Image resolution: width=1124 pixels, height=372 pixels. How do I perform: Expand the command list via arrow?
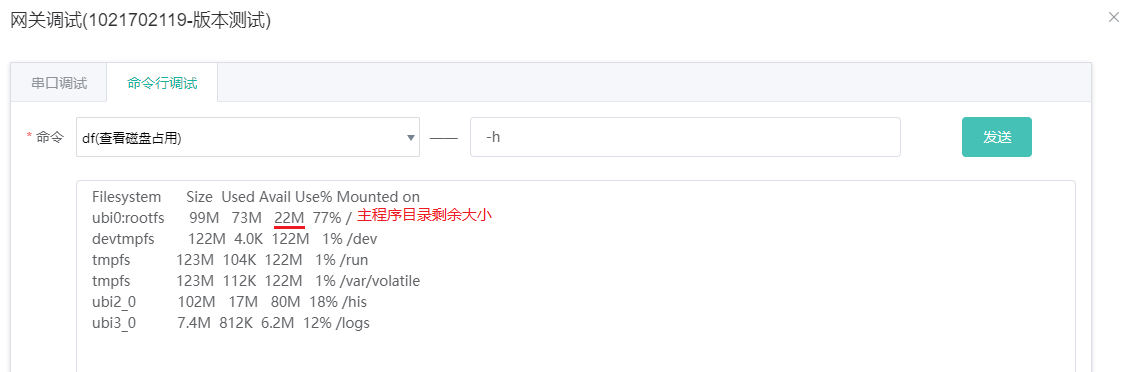click(411, 138)
